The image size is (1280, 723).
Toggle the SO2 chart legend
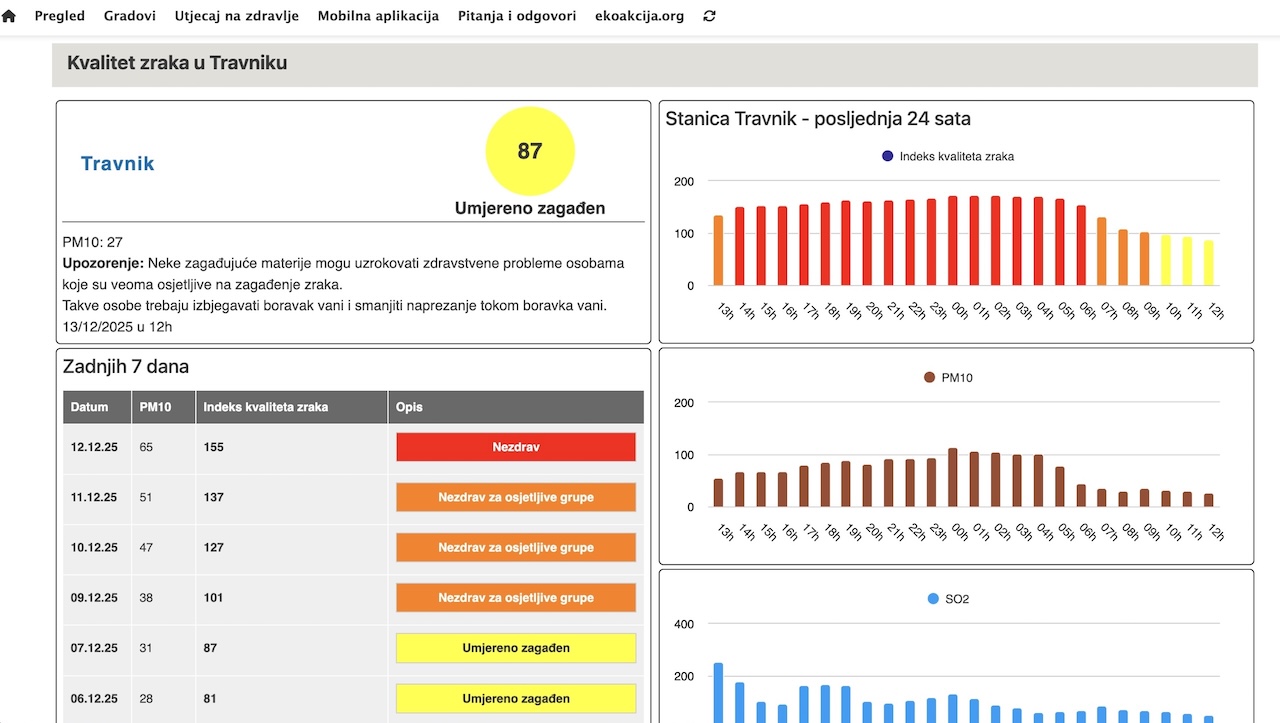(x=948, y=599)
